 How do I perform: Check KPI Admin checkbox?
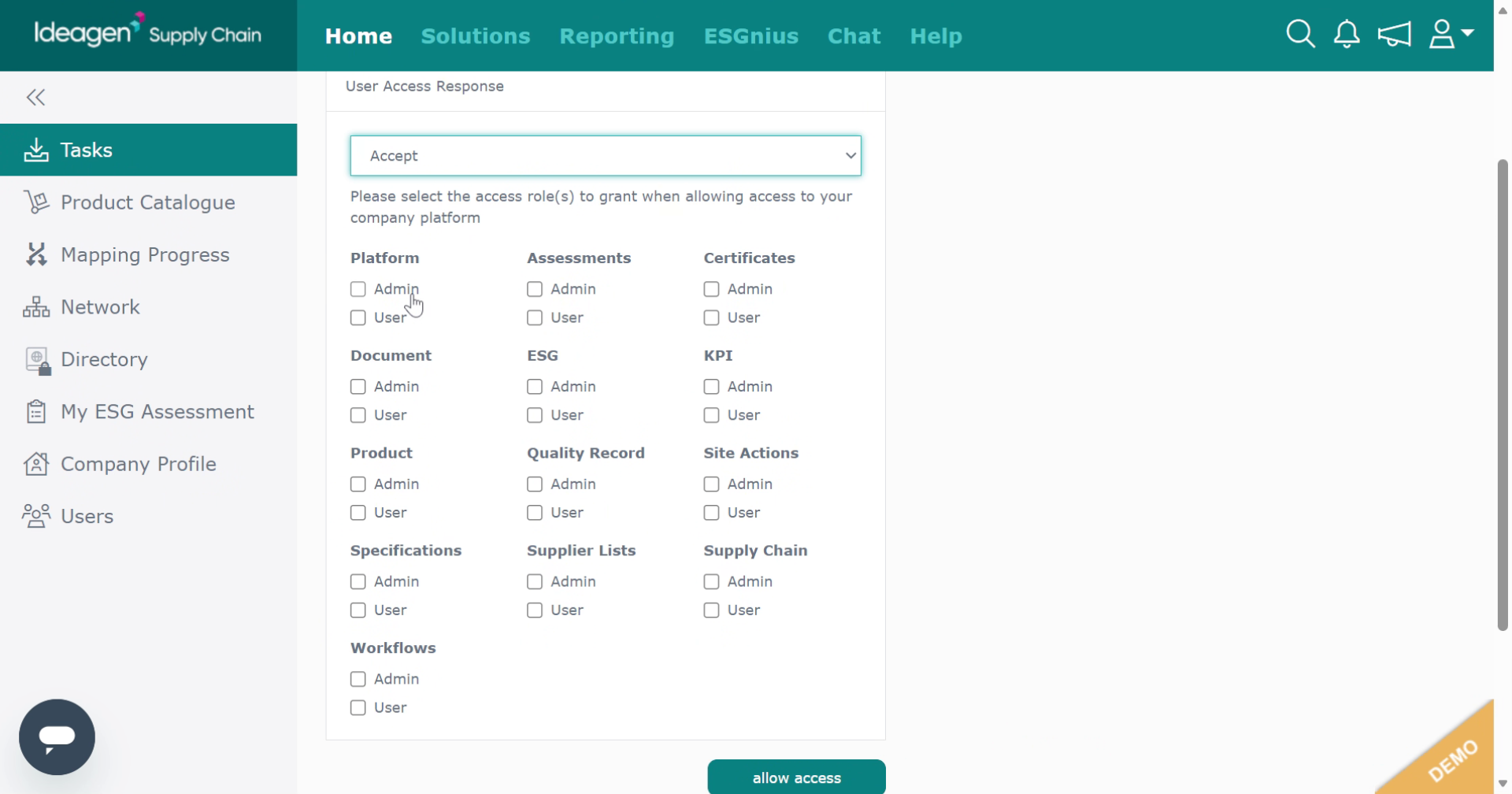click(x=711, y=387)
